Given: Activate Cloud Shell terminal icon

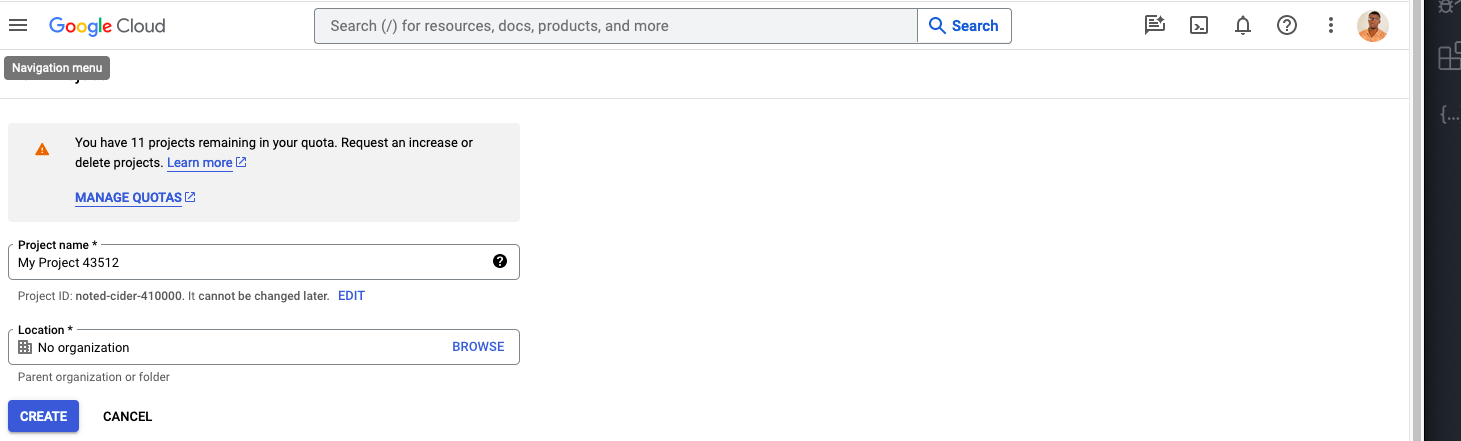Looking at the screenshot, I should 1199,26.
